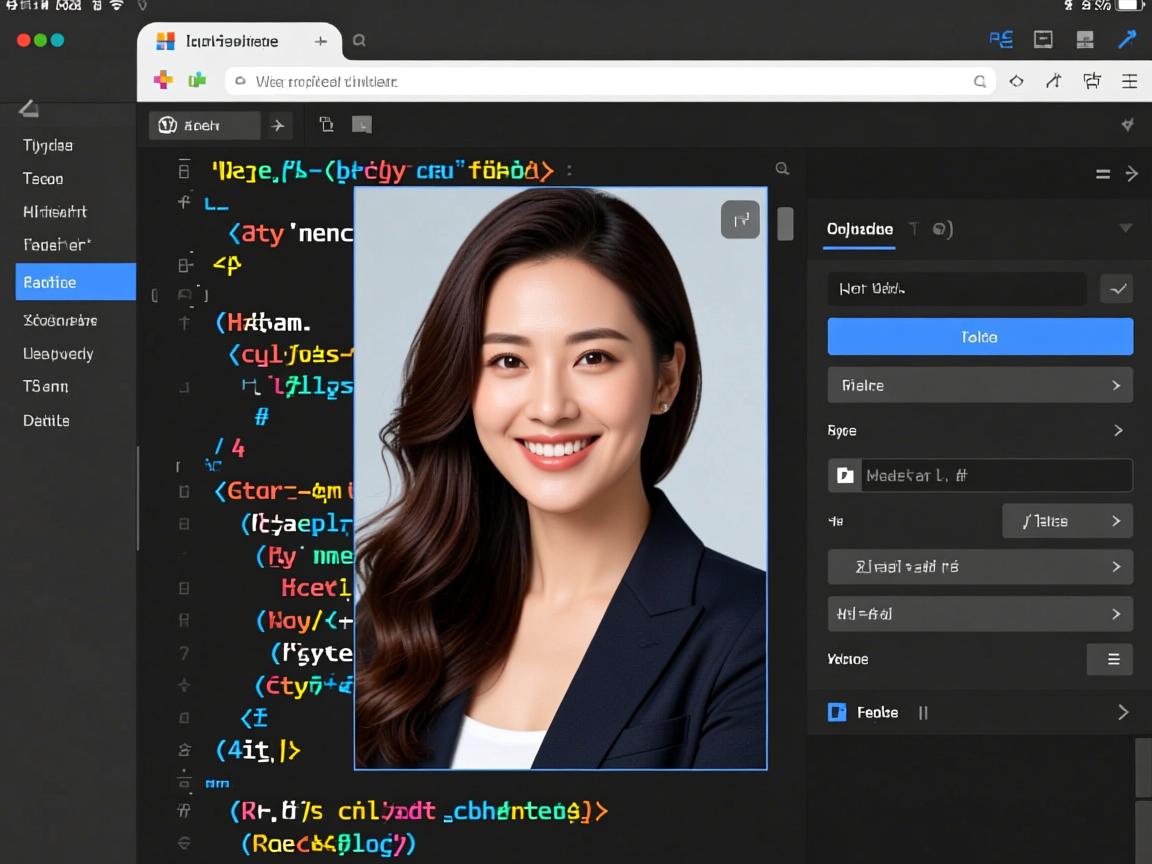Screen dimensions: 1152x864
Task: Click the blue pen icon in top-right corner
Action: [1127, 40]
